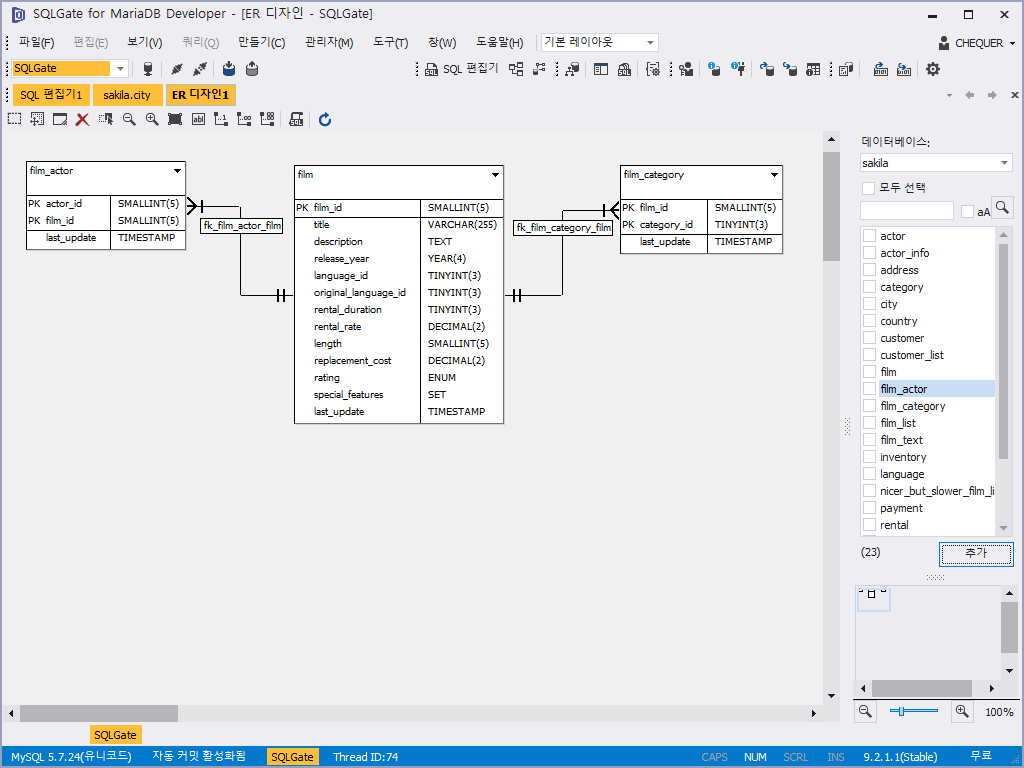Open the SQLGate connection dropdown
The image size is (1024, 768).
[120, 68]
